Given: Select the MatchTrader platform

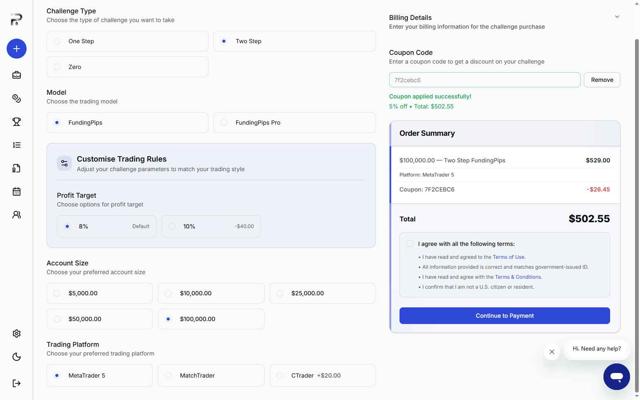Looking at the screenshot, I should 211,375.
